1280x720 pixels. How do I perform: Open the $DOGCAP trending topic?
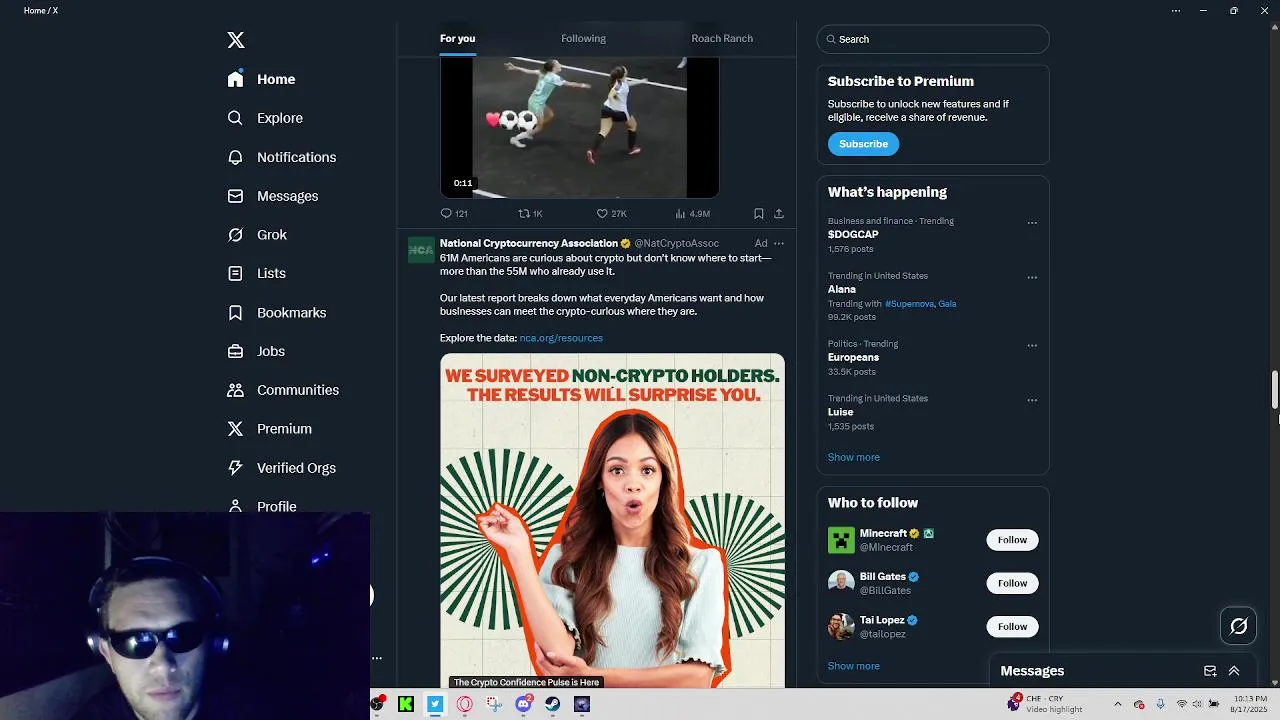(853, 234)
